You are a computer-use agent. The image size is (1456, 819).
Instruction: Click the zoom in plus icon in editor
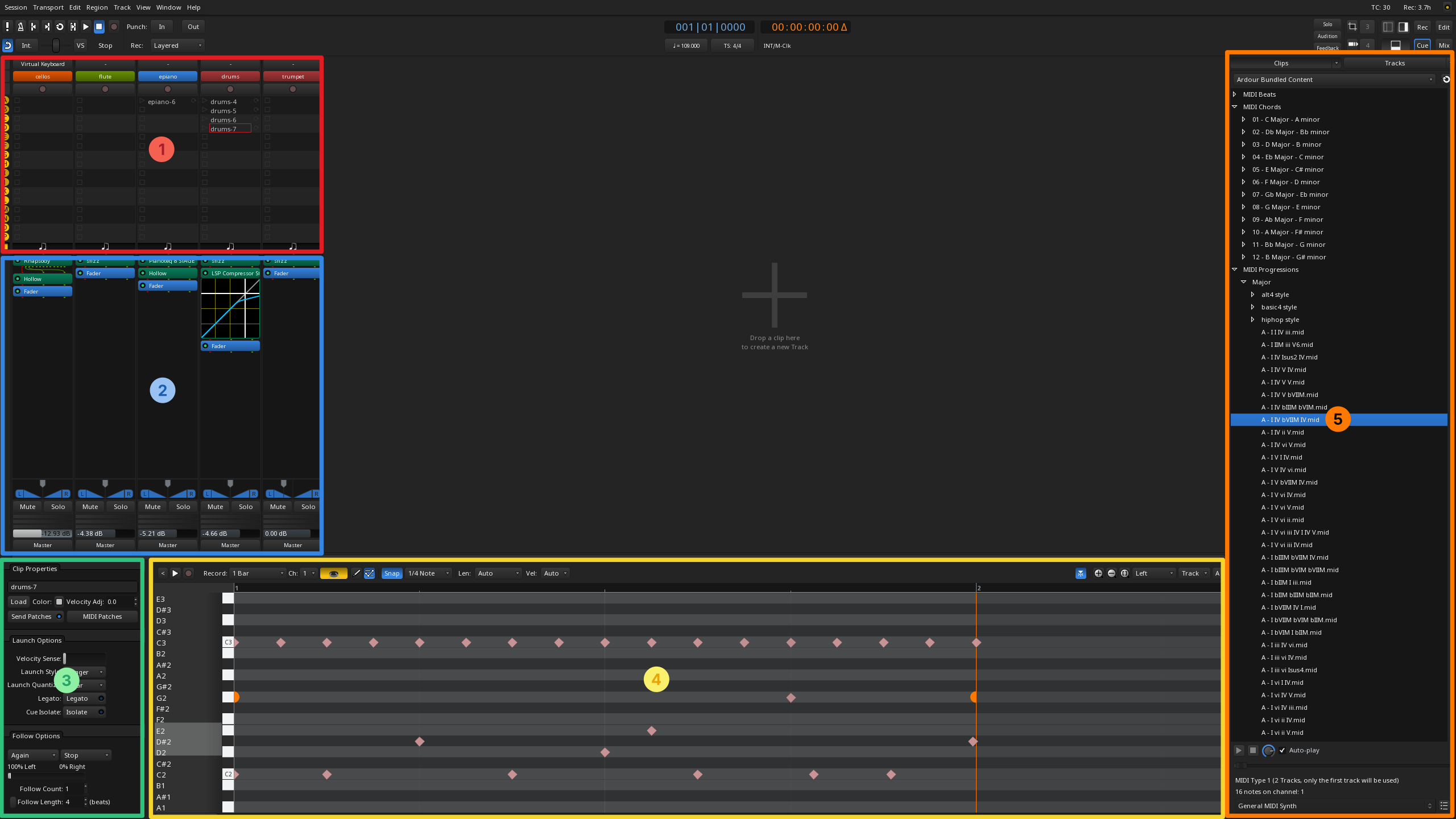tap(1098, 573)
